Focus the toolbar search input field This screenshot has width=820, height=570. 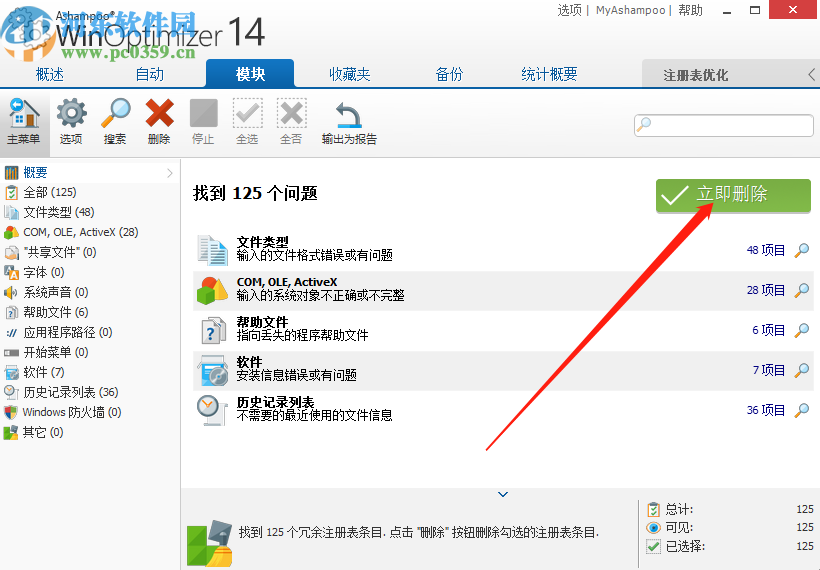(724, 126)
